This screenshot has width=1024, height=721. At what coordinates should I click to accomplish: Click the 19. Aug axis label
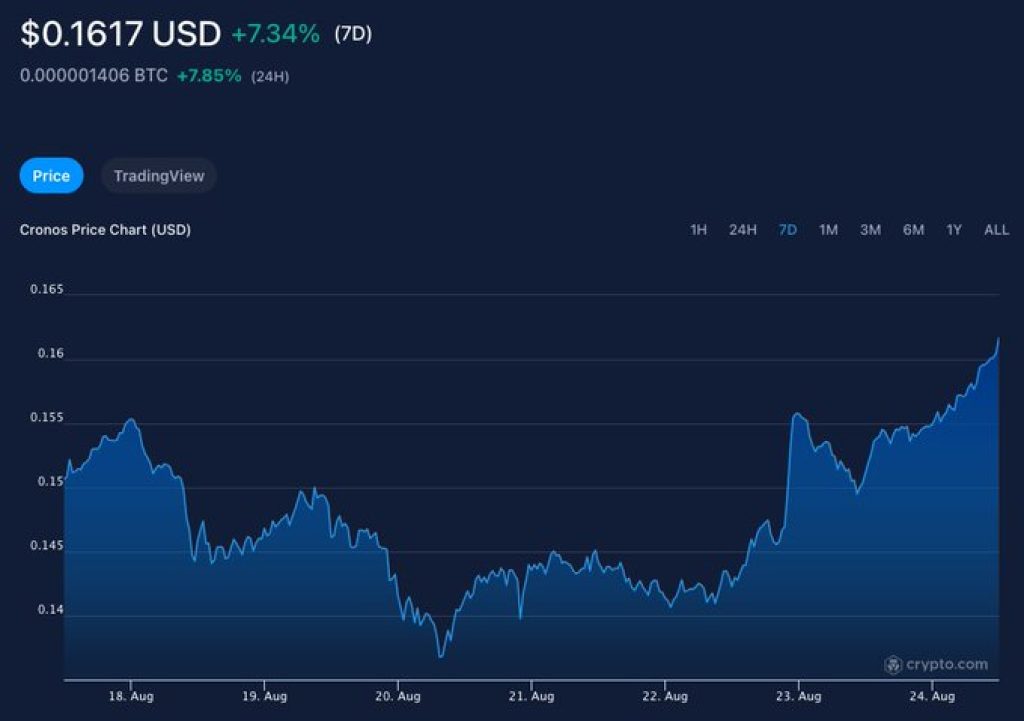(264, 696)
